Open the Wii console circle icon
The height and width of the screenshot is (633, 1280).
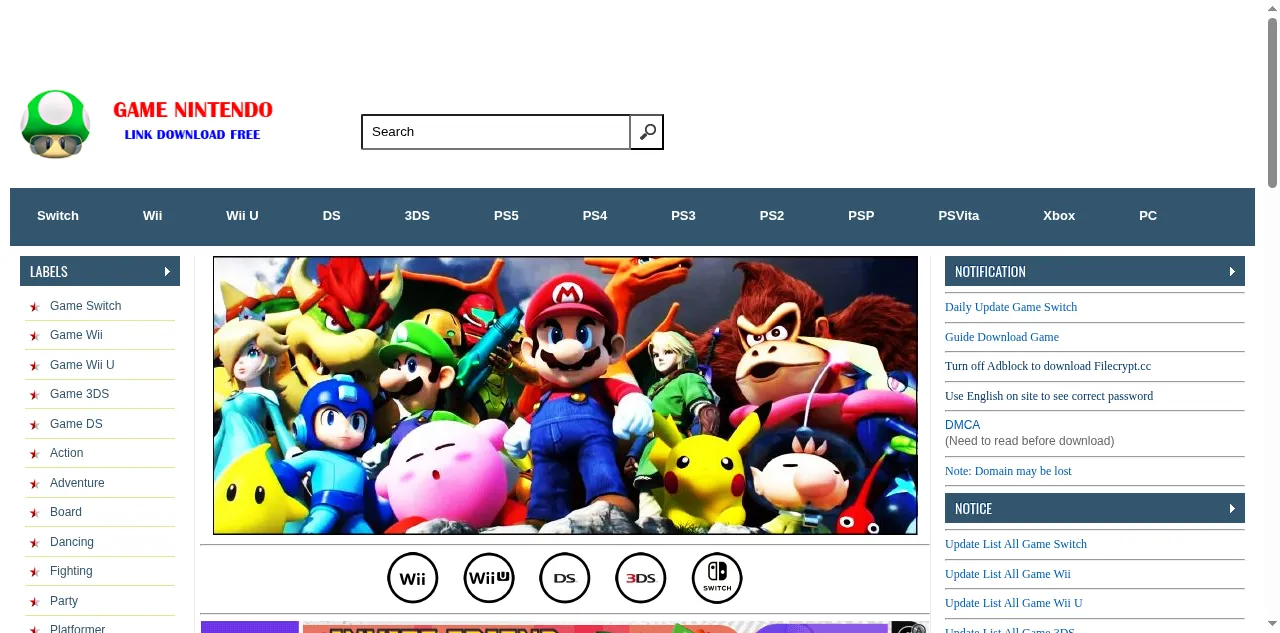[x=413, y=578]
